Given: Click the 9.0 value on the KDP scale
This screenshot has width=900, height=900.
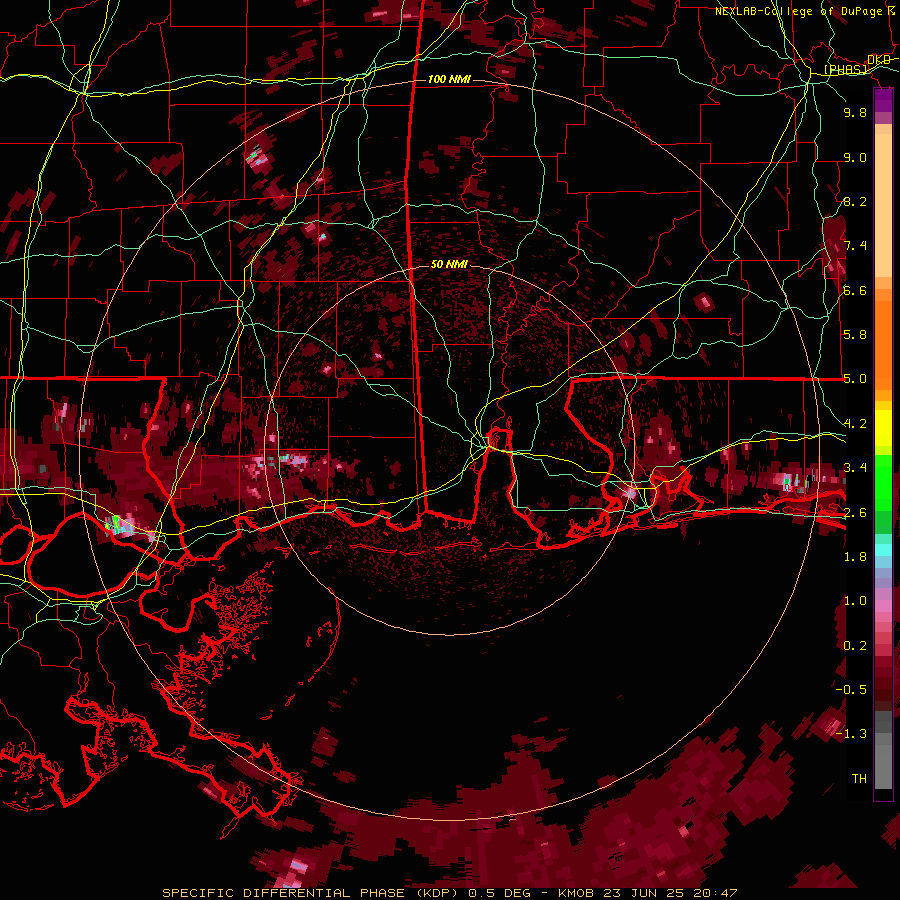Looking at the screenshot, I should [855, 157].
